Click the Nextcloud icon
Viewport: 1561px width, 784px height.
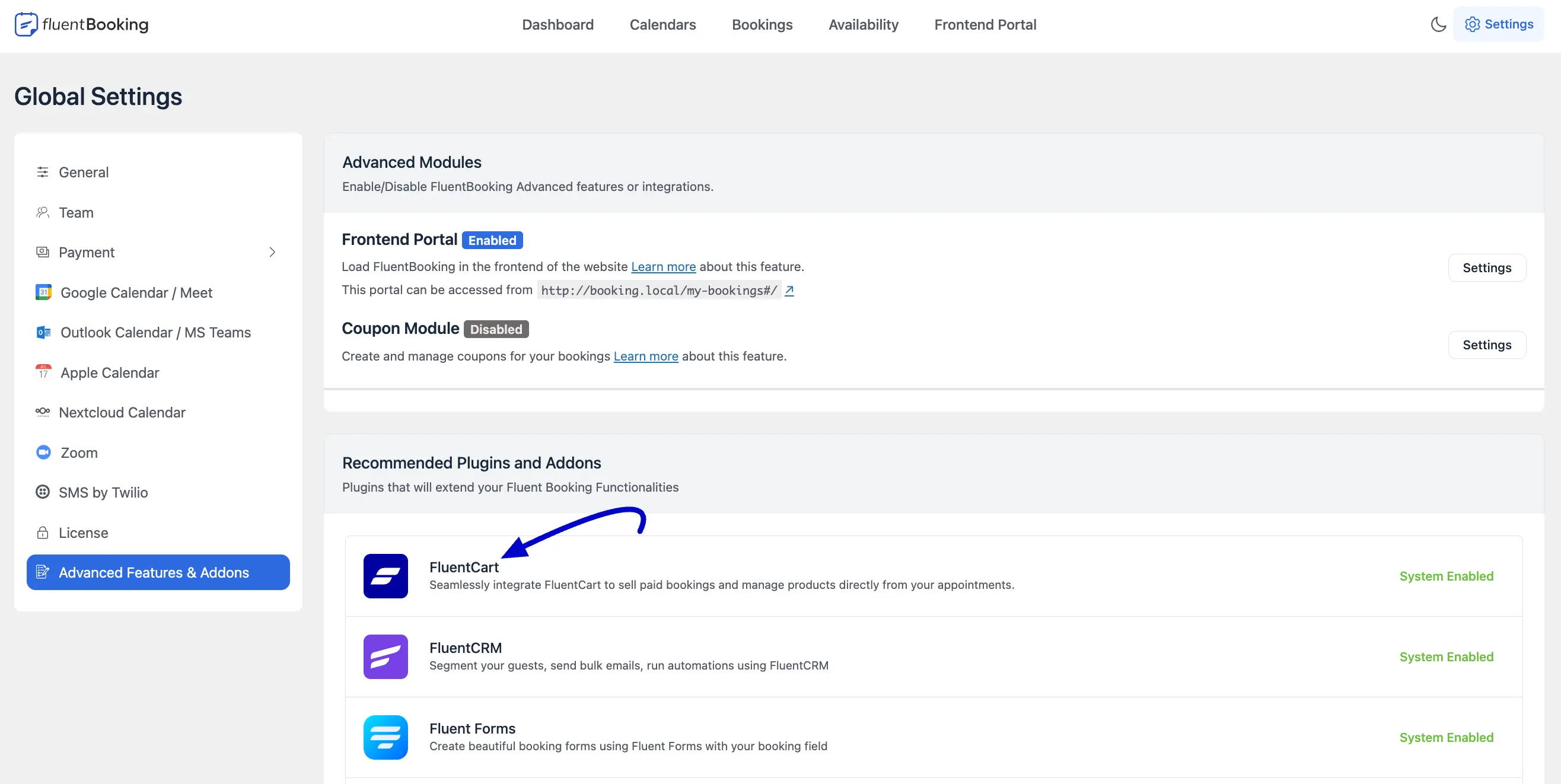tap(43, 412)
